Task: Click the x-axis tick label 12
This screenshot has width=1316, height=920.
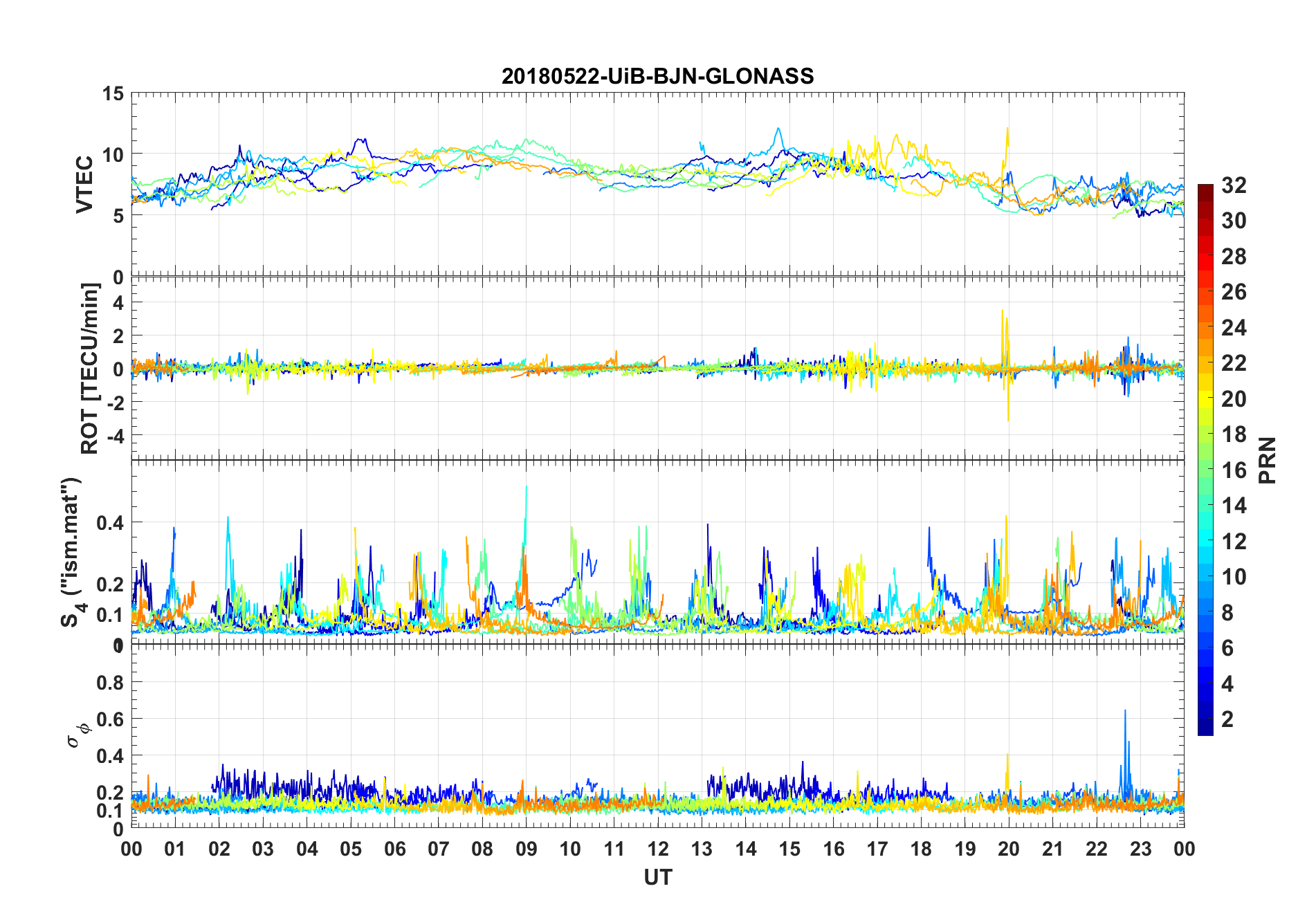Action: pos(658,849)
